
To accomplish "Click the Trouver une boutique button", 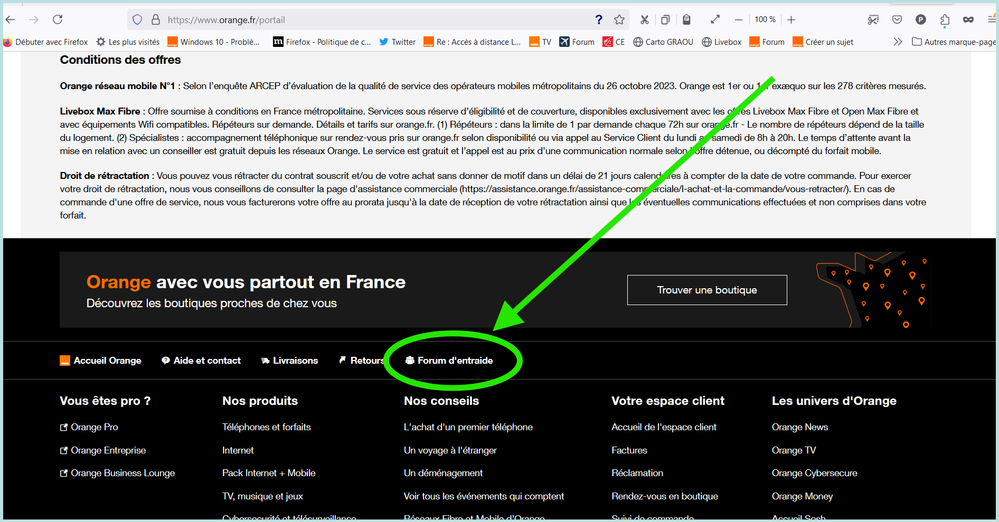I will [707, 290].
